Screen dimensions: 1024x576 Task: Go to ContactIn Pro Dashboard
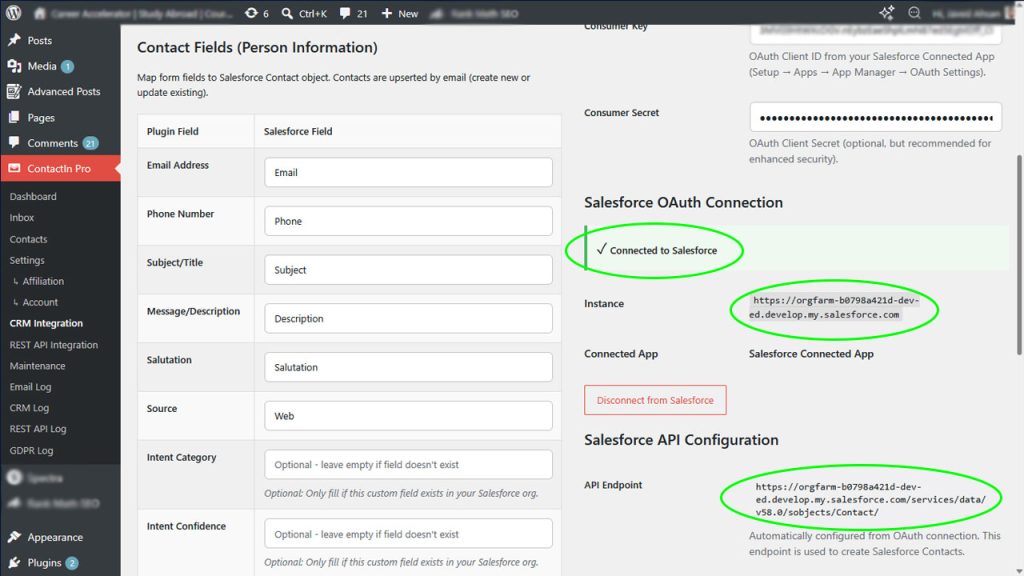pos(33,196)
